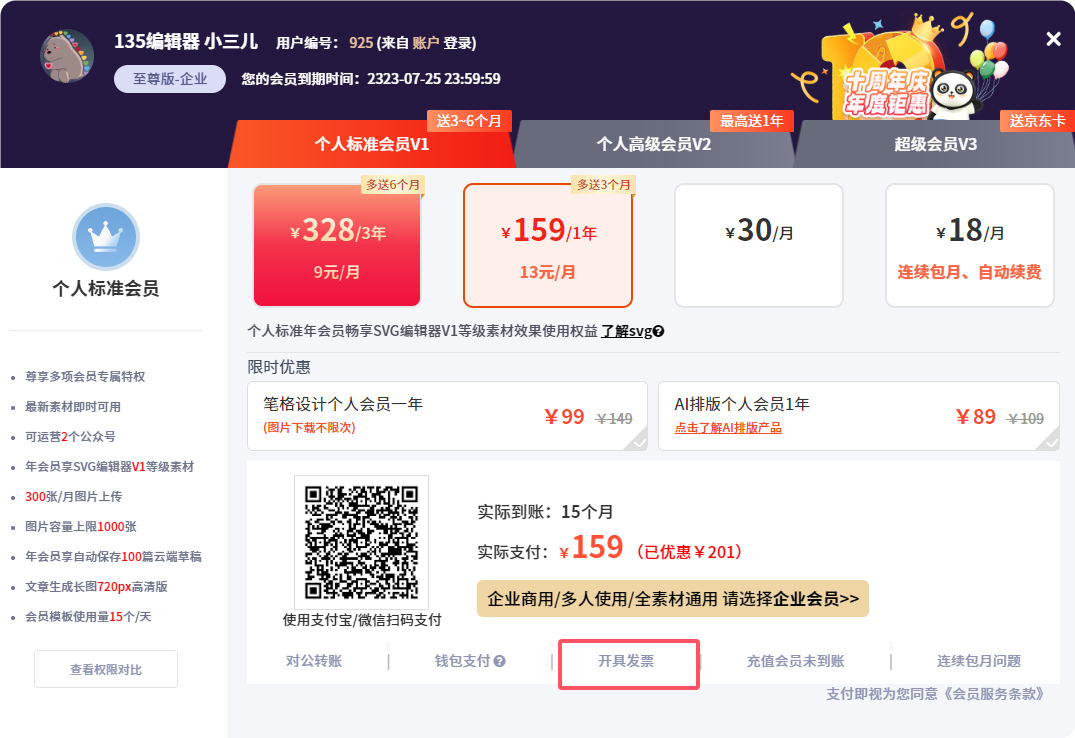Click the question mark beside 钱包支付
This screenshot has height=738, width=1075.
tap(499, 661)
